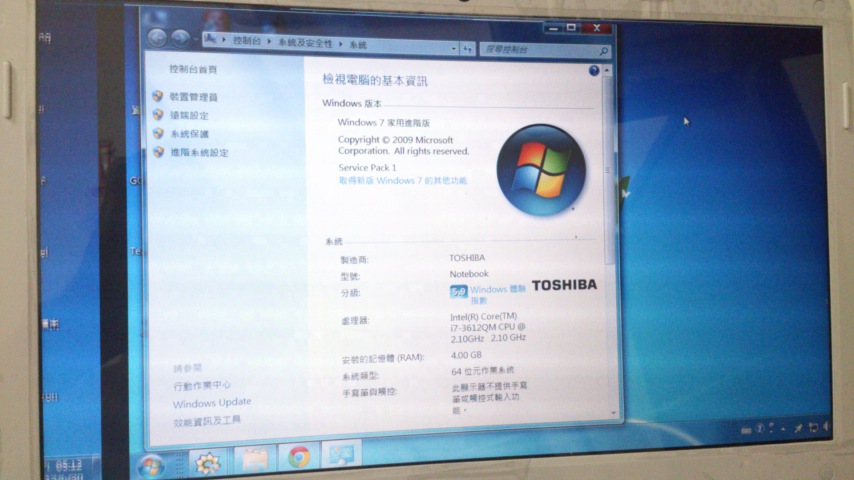Open 效能資訊及工具 link
The height and width of the screenshot is (480, 854).
click(207, 421)
